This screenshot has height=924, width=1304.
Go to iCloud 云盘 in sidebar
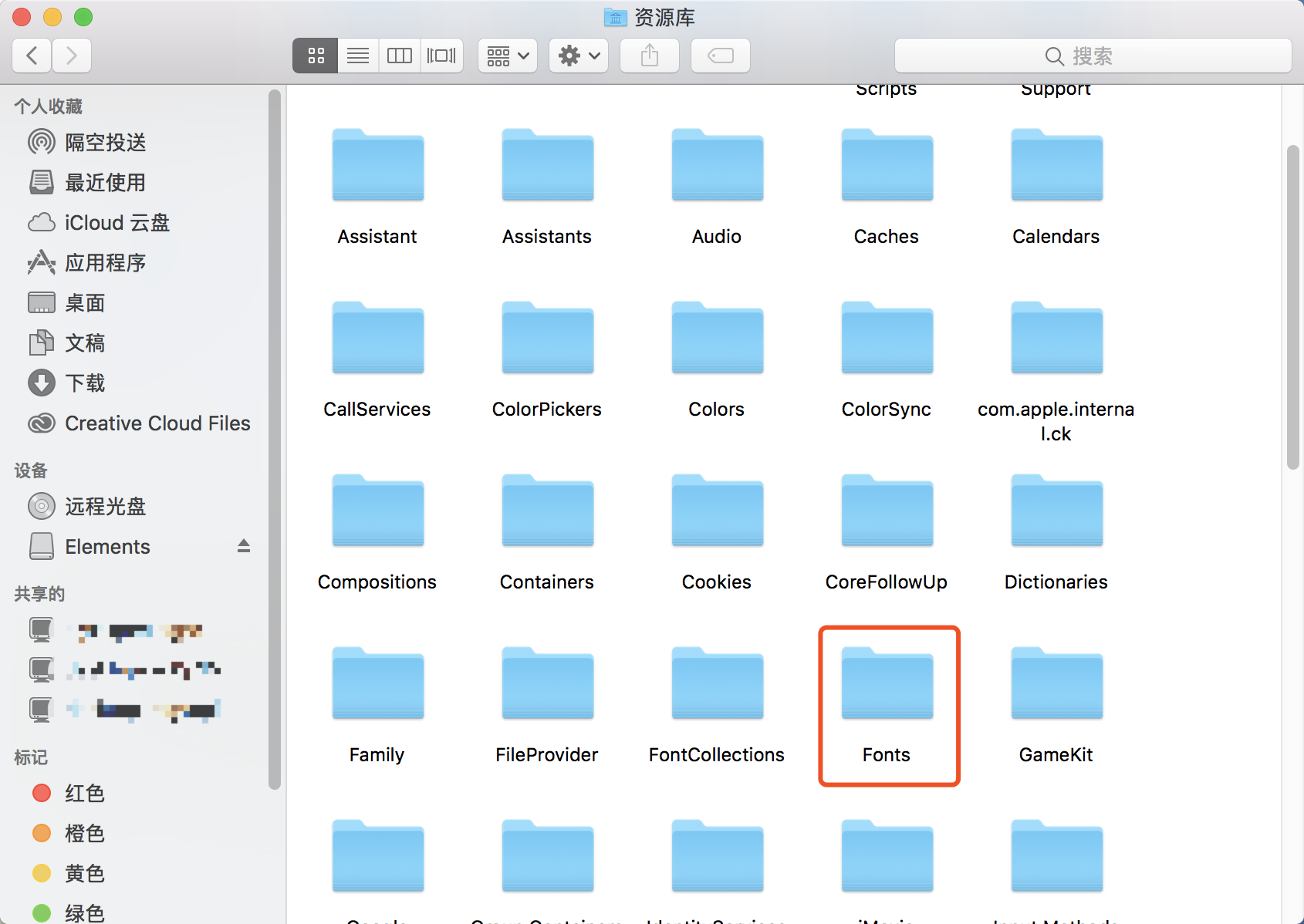click(117, 223)
